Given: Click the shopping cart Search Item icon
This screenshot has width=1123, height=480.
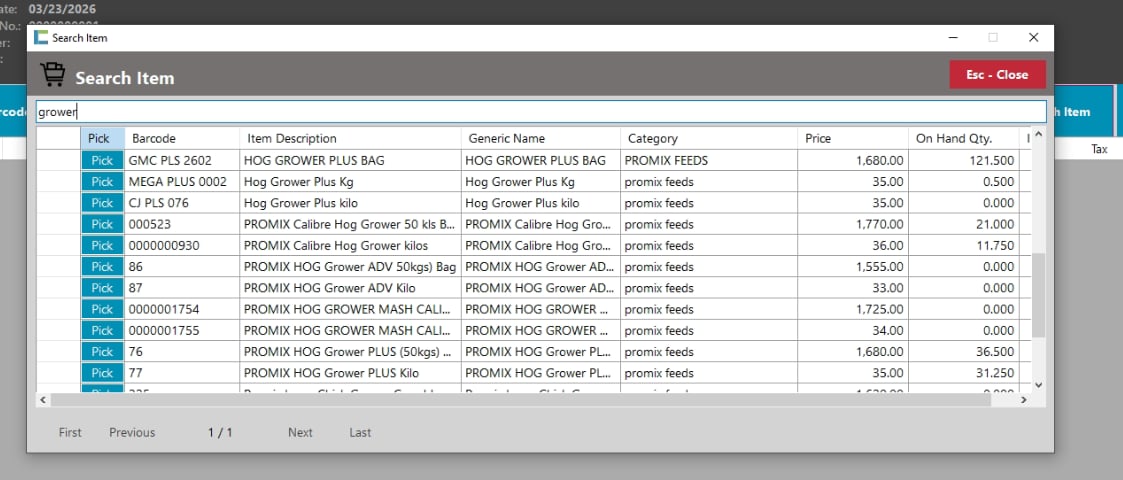Looking at the screenshot, I should point(51,76).
